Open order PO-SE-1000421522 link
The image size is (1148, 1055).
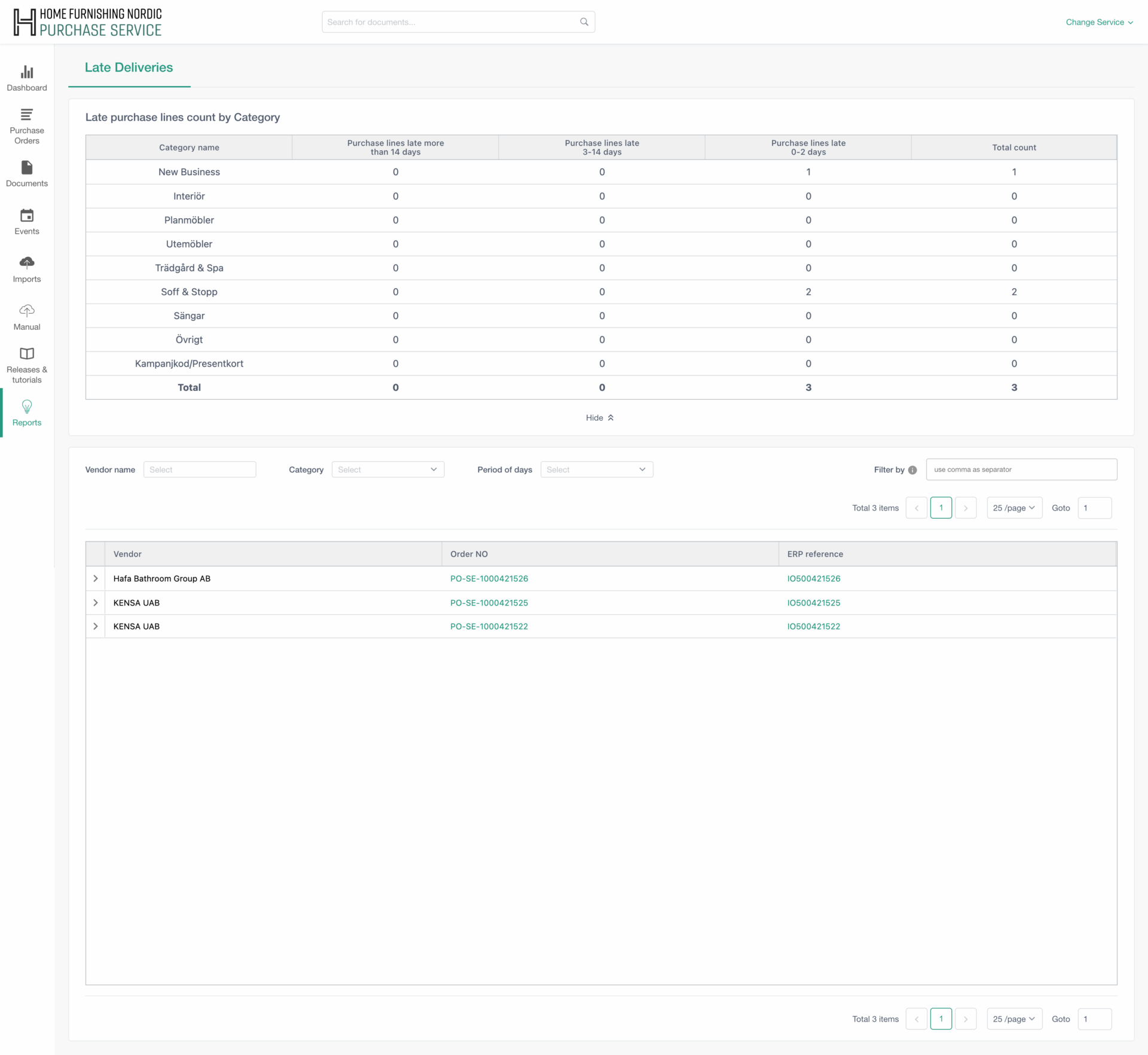coord(489,626)
